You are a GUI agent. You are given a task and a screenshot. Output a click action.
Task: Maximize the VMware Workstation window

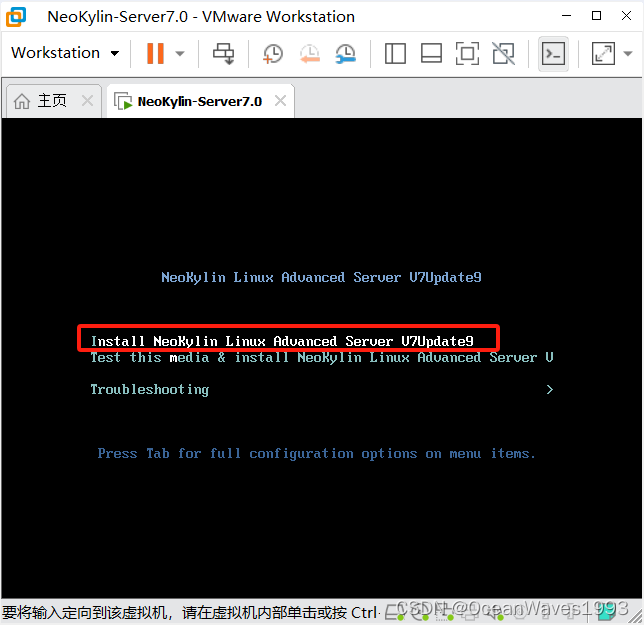(596, 16)
